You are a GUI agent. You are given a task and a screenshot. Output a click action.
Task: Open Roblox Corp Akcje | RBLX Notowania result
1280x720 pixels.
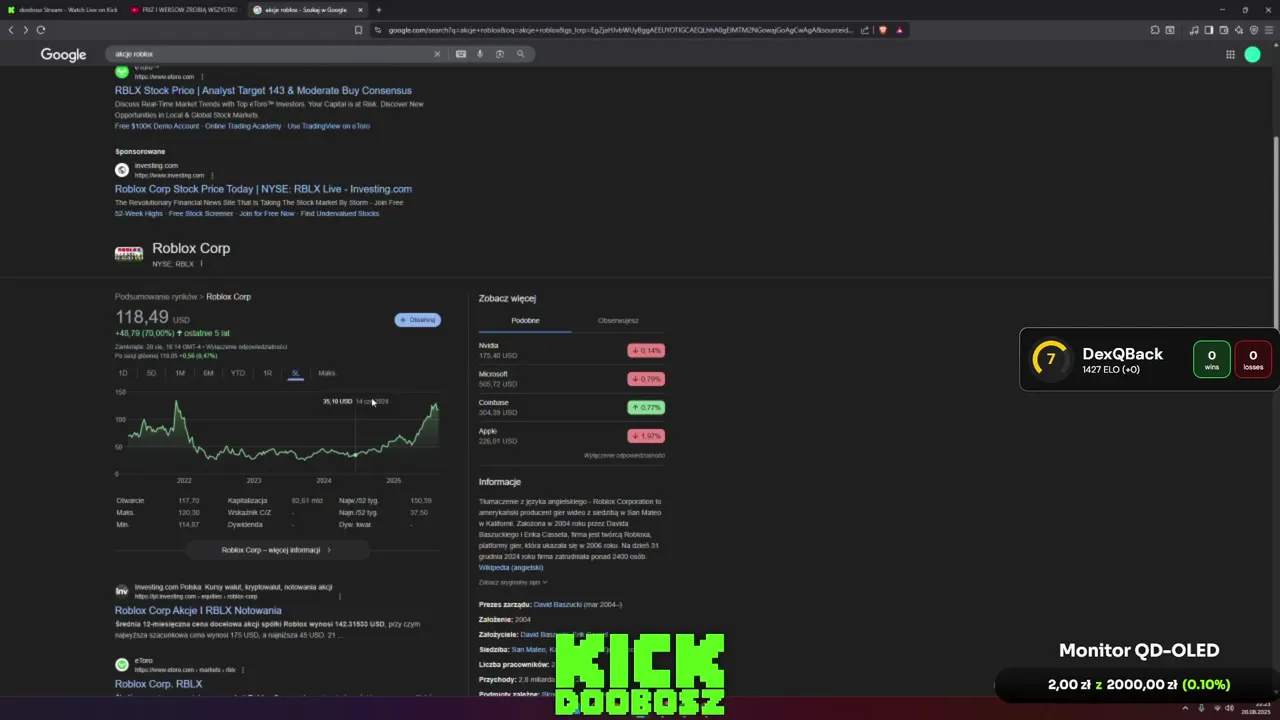(198, 610)
